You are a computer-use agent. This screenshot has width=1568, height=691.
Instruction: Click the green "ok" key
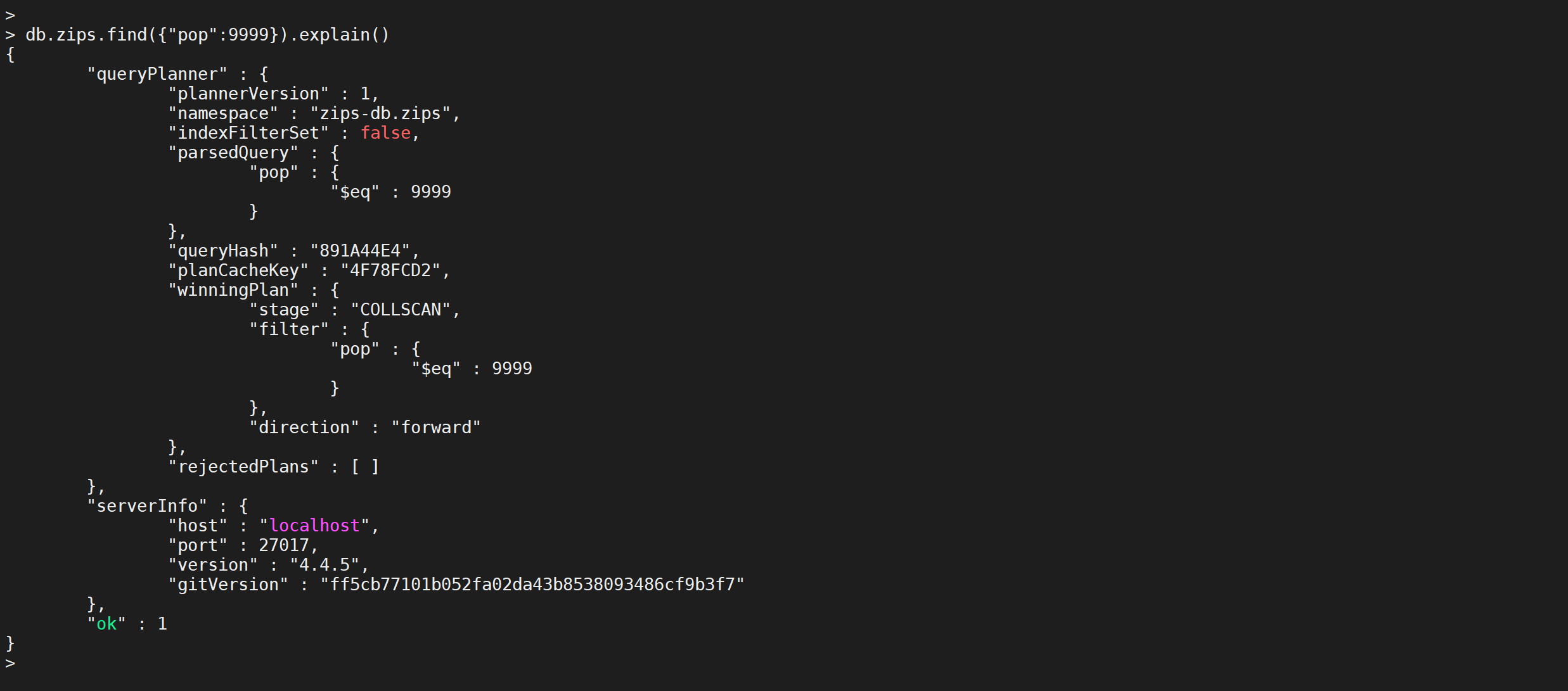[106, 624]
